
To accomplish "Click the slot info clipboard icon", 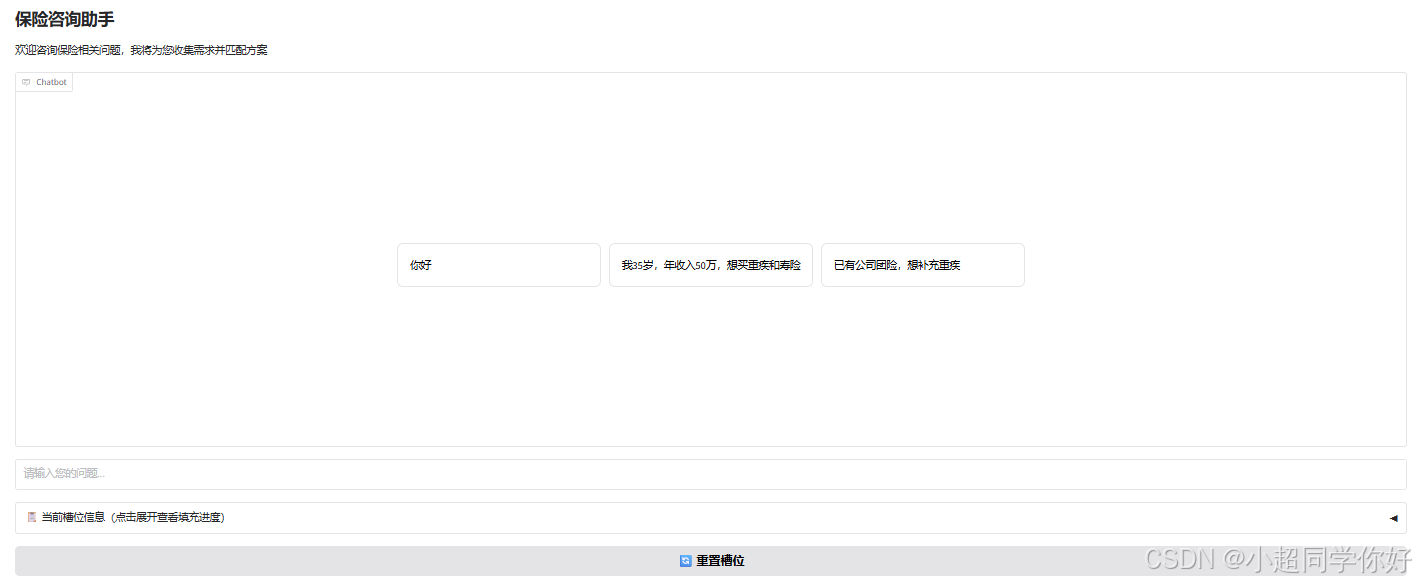I will point(32,518).
